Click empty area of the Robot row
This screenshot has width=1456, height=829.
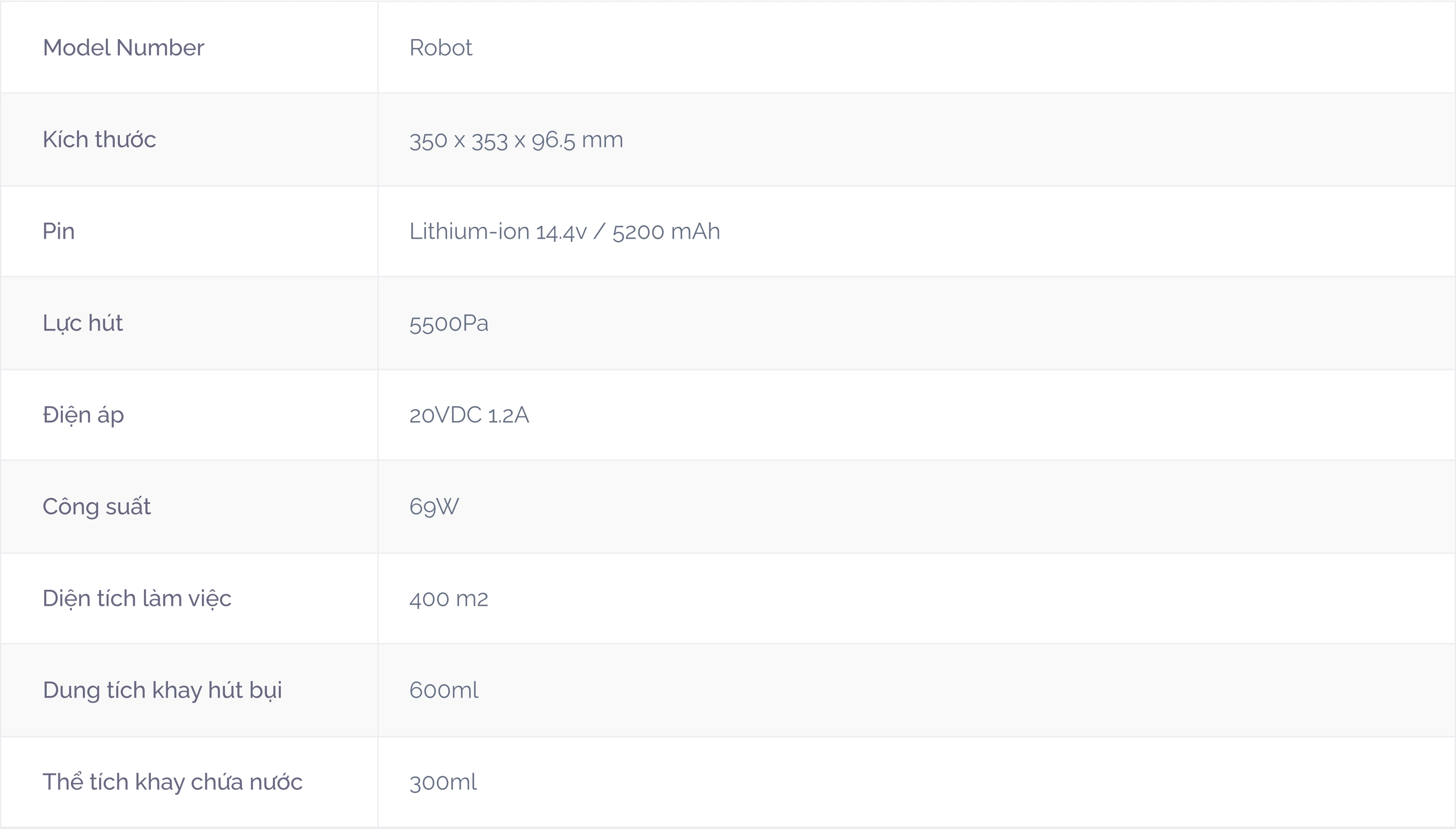pos(968,47)
